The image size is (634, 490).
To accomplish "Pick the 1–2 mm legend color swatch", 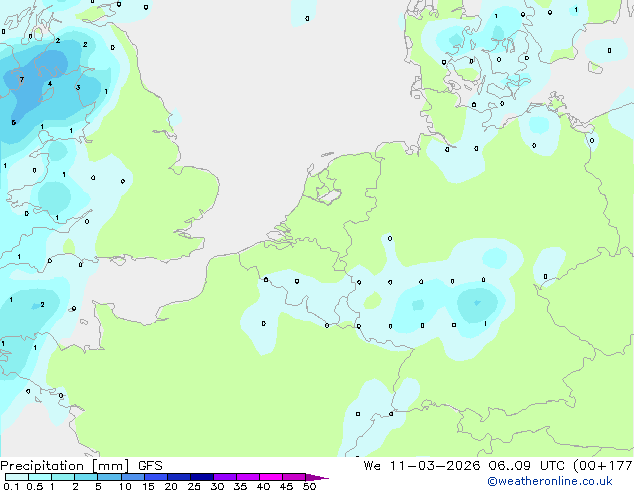I will coord(63,477).
